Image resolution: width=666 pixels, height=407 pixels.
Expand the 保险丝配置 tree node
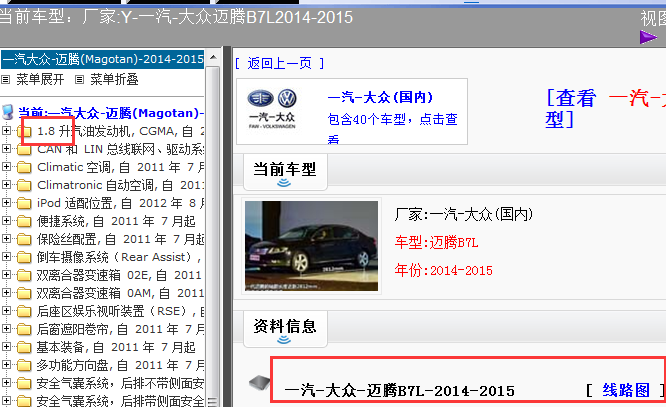[6, 238]
